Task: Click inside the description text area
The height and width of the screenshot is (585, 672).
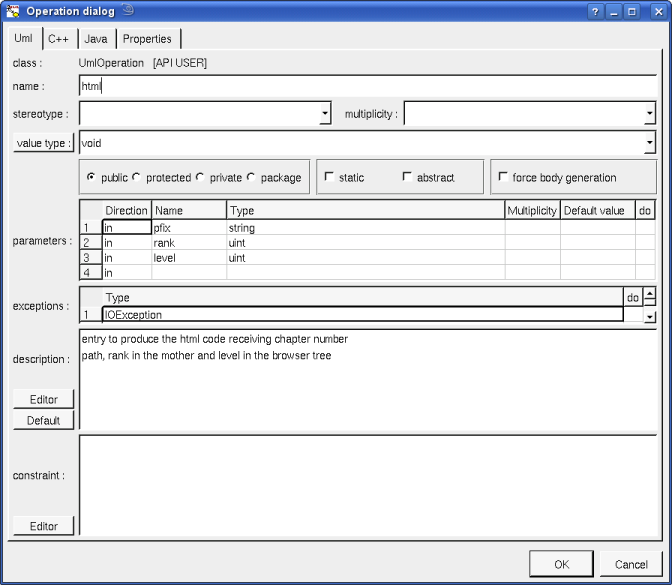Action: pos(368,379)
